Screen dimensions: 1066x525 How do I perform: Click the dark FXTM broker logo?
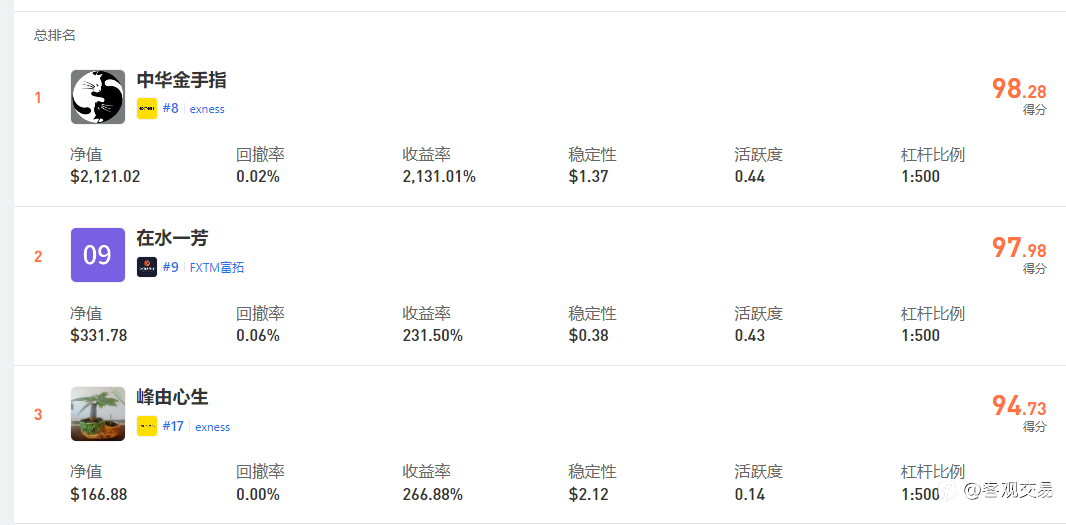pyautogui.click(x=147, y=267)
